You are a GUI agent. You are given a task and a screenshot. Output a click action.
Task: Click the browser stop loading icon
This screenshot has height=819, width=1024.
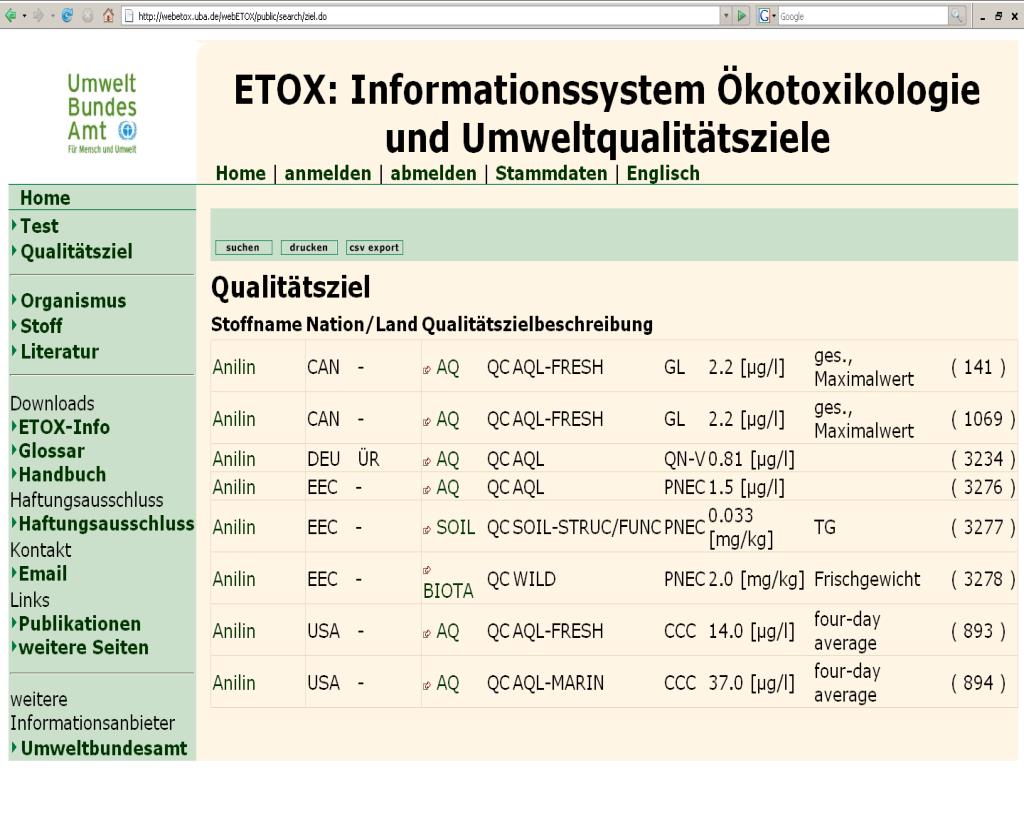88,16
